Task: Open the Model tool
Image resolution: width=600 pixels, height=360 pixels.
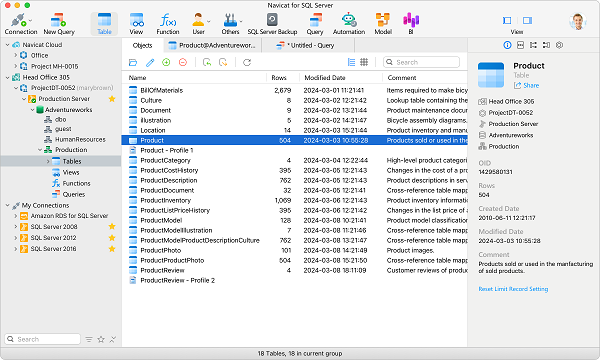Action: pyautogui.click(x=383, y=20)
